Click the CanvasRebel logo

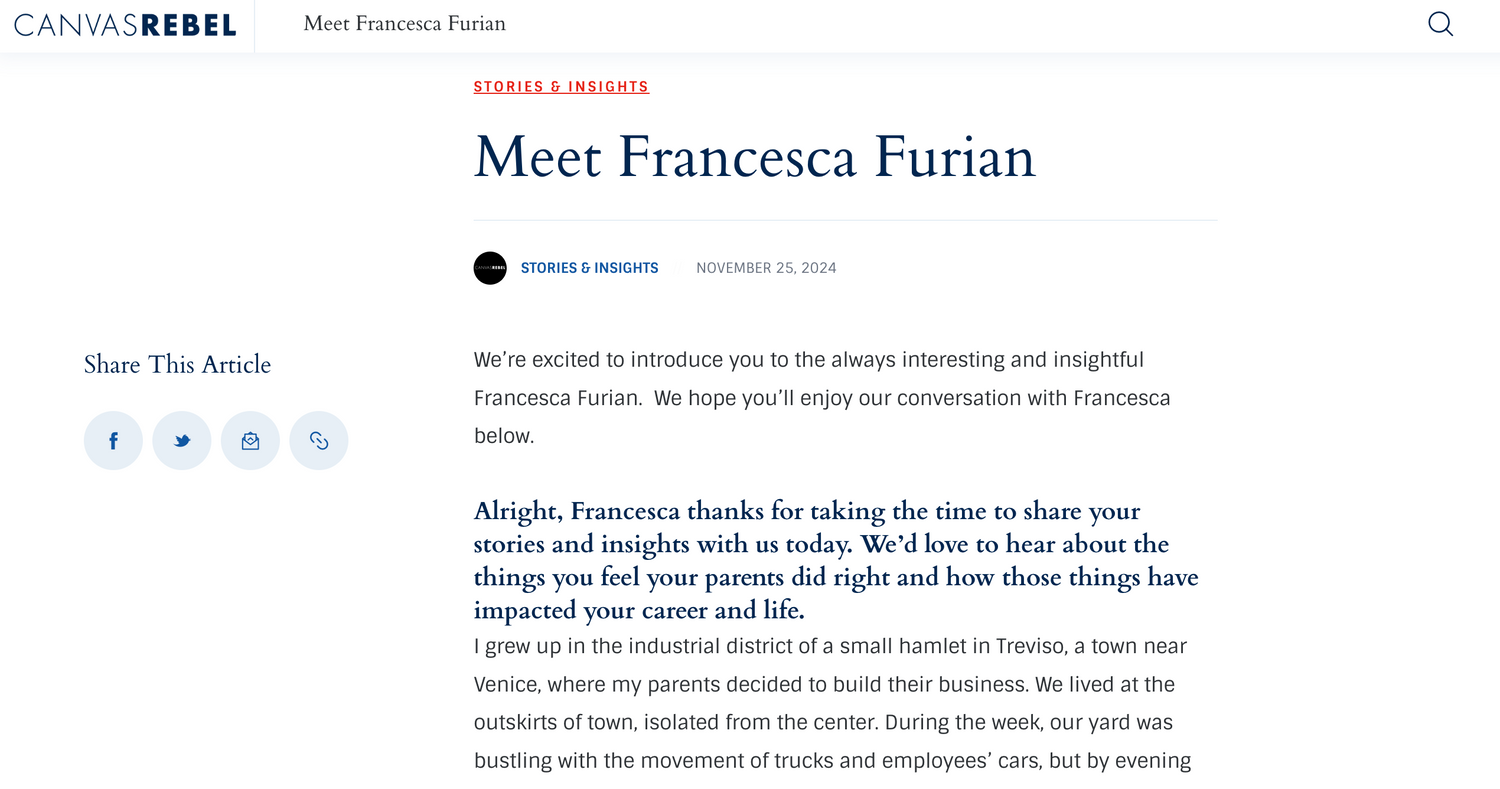(x=125, y=25)
